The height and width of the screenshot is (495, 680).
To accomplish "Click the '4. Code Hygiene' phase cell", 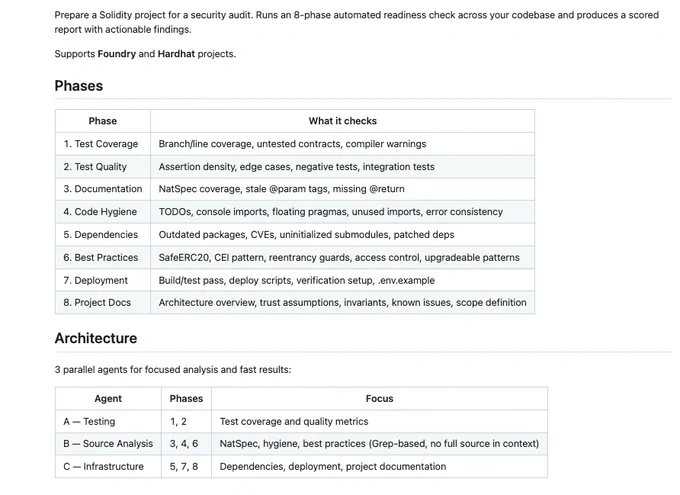I will point(103,212).
